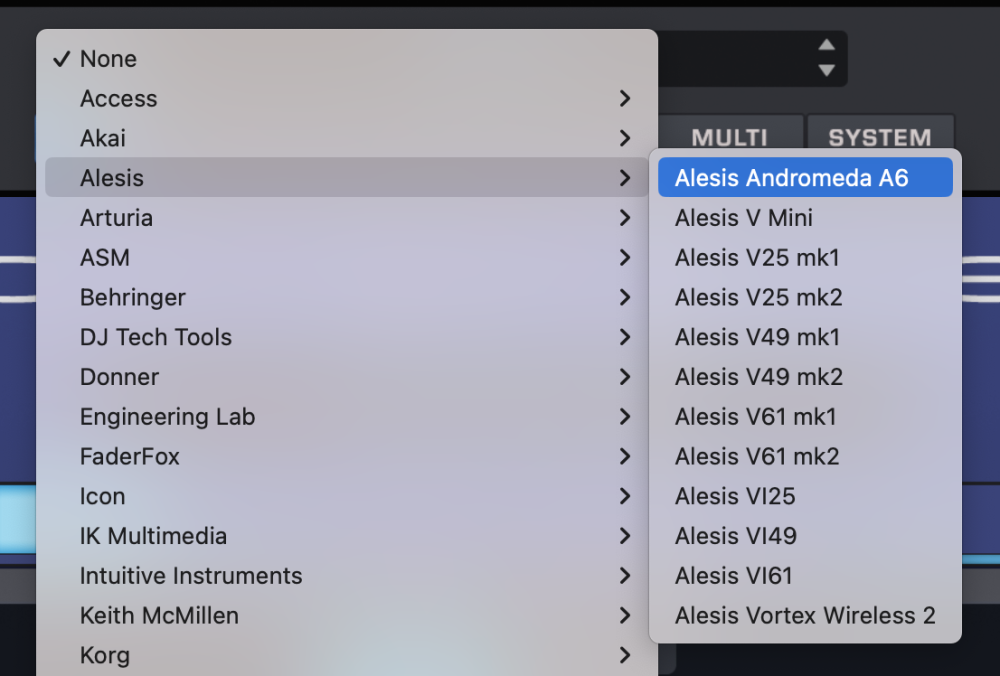Expand the Arturia submenu chevron
The height and width of the screenshot is (676, 1000).
coord(625,218)
